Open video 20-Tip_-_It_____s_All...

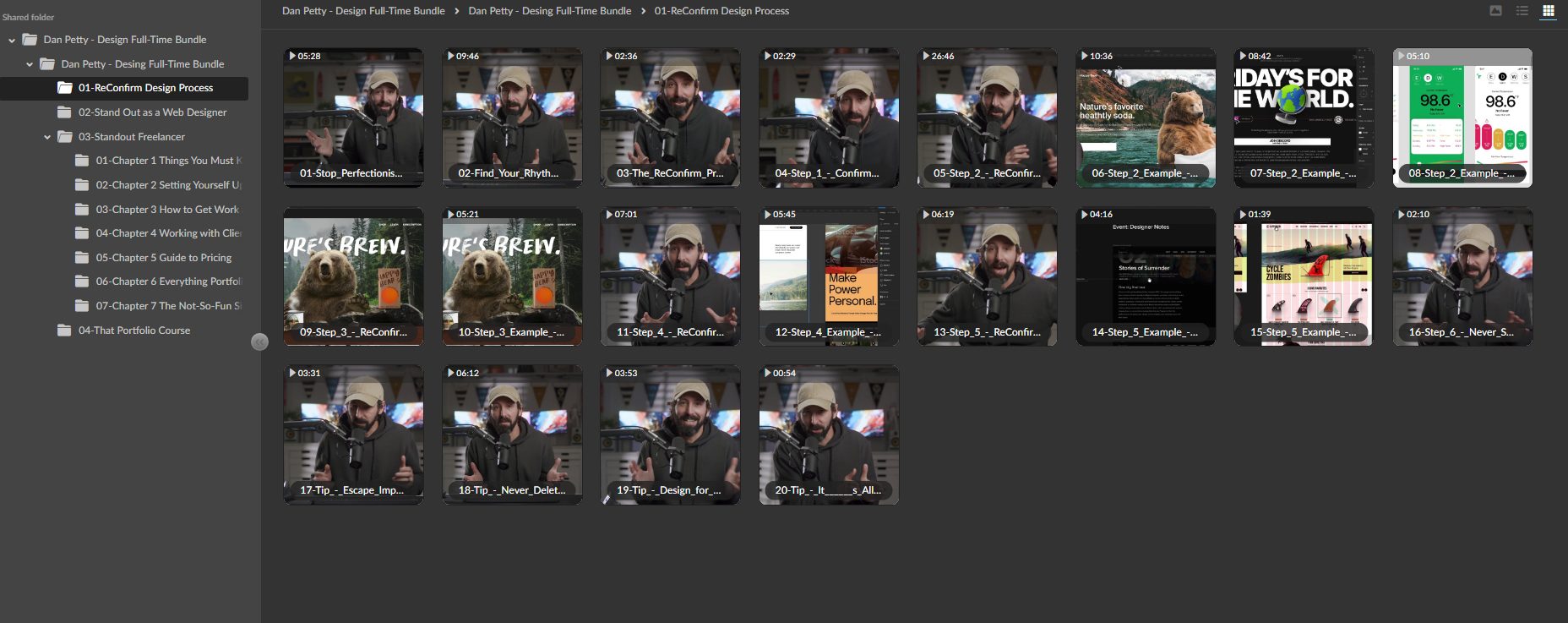click(x=829, y=434)
